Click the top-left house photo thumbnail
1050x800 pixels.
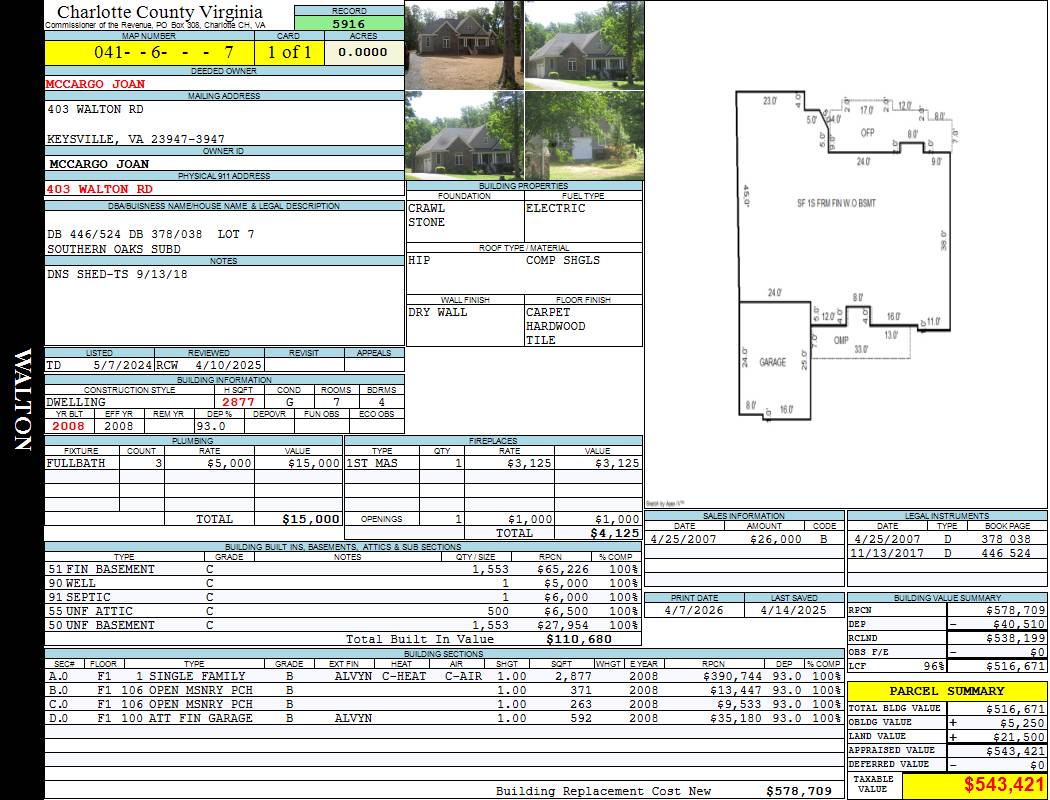pyautogui.click(x=464, y=45)
